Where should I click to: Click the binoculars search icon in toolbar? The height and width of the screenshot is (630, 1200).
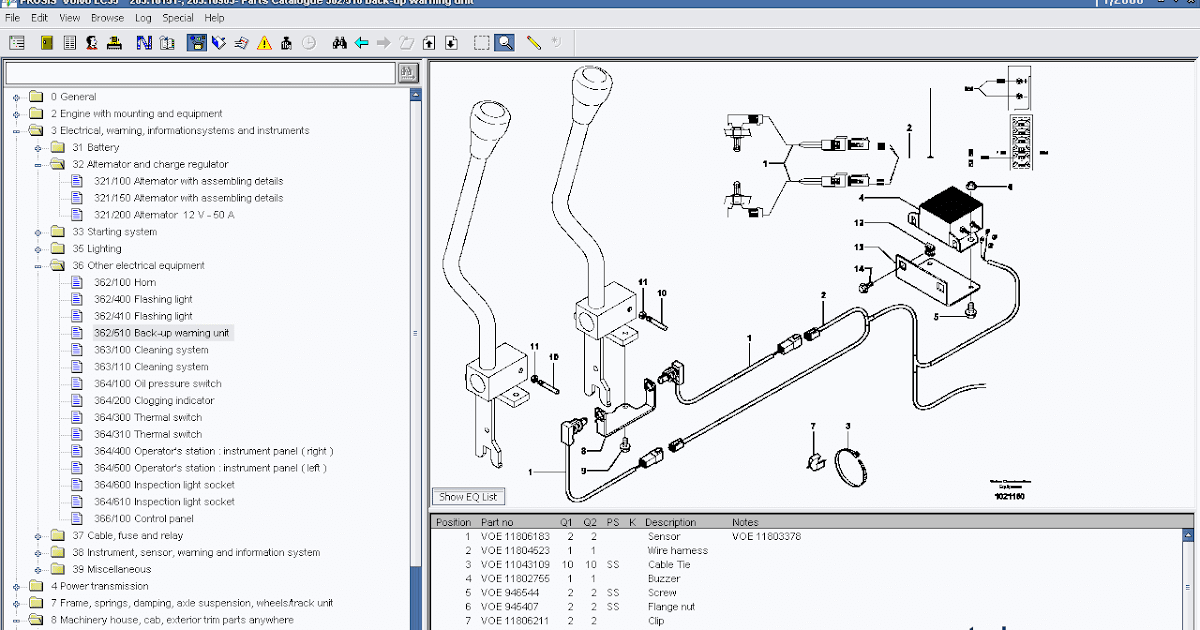[339, 43]
